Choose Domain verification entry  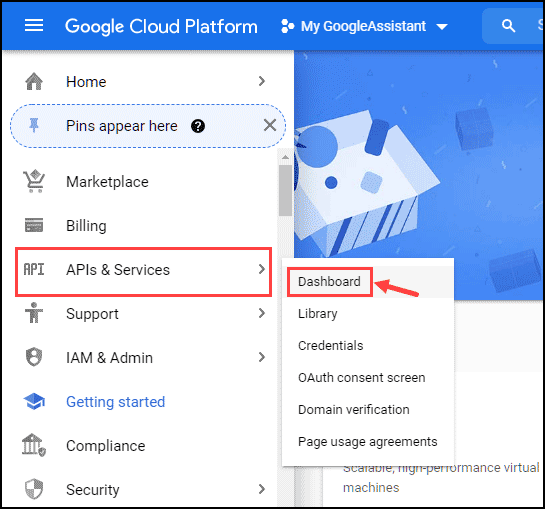click(x=368, y=410)
